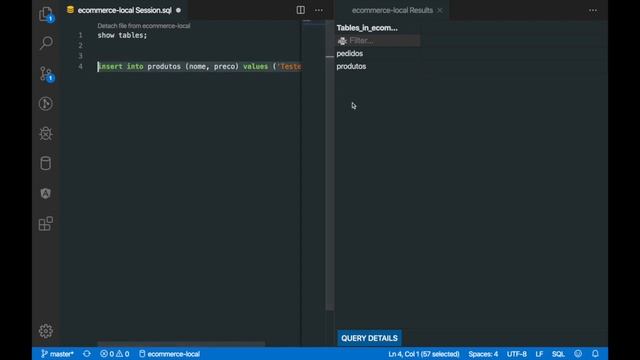
Task: Open the Search view
Action: (x=46, y=42)
